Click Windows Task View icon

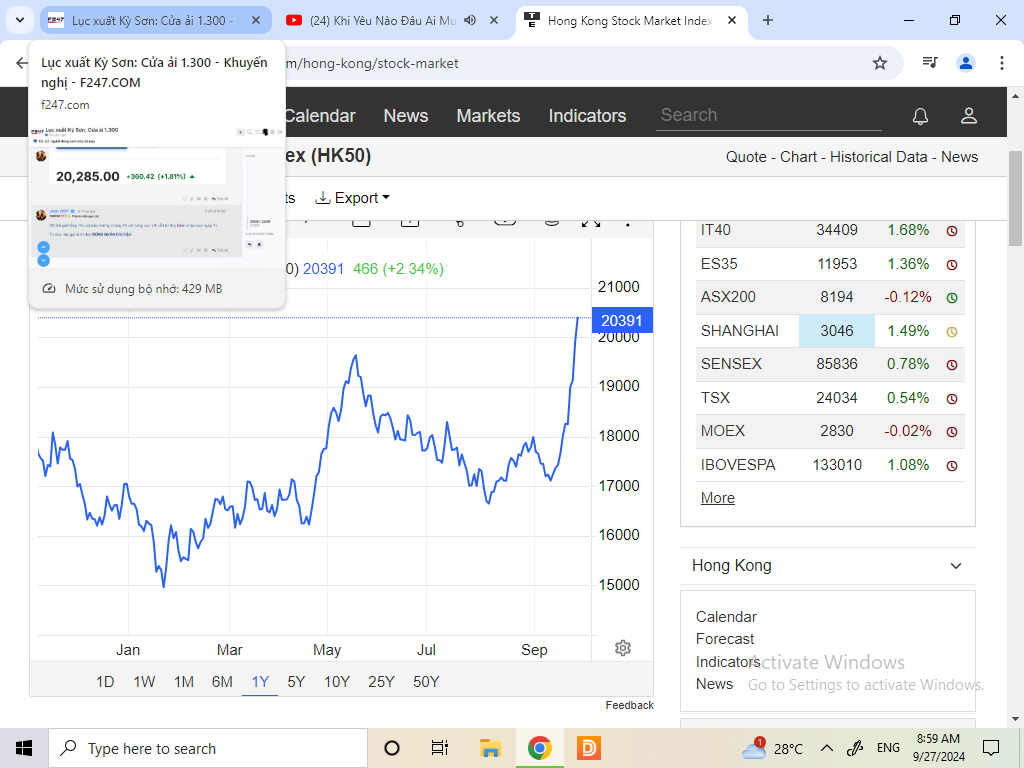pyautogui.click(x=439, y=748)
